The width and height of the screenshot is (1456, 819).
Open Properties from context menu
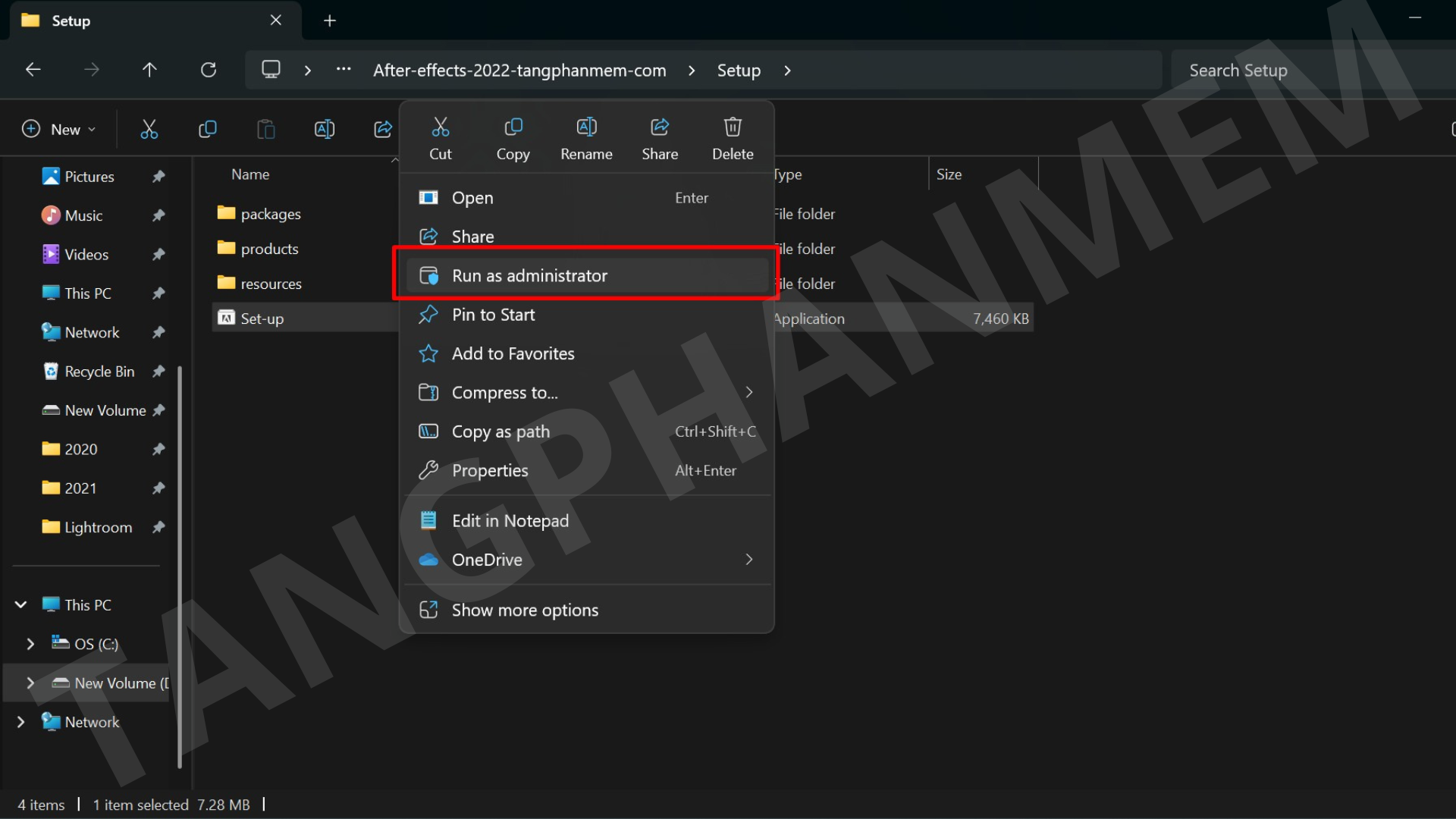(490, 471)
